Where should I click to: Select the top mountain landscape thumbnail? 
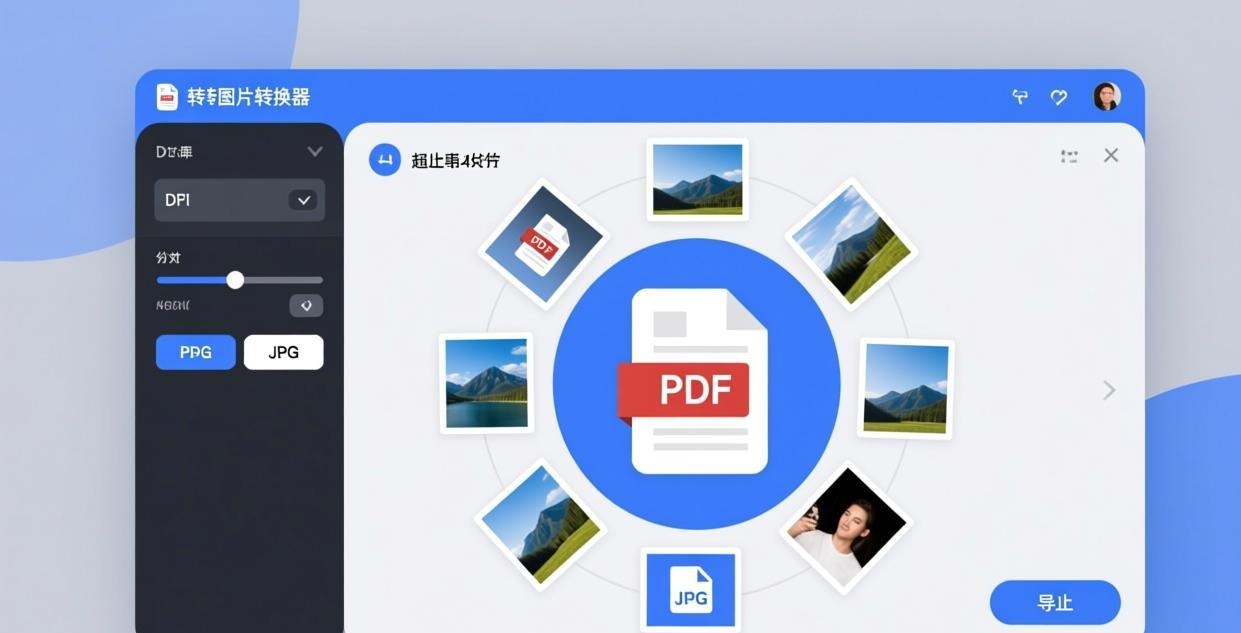(x=697, y=179)
